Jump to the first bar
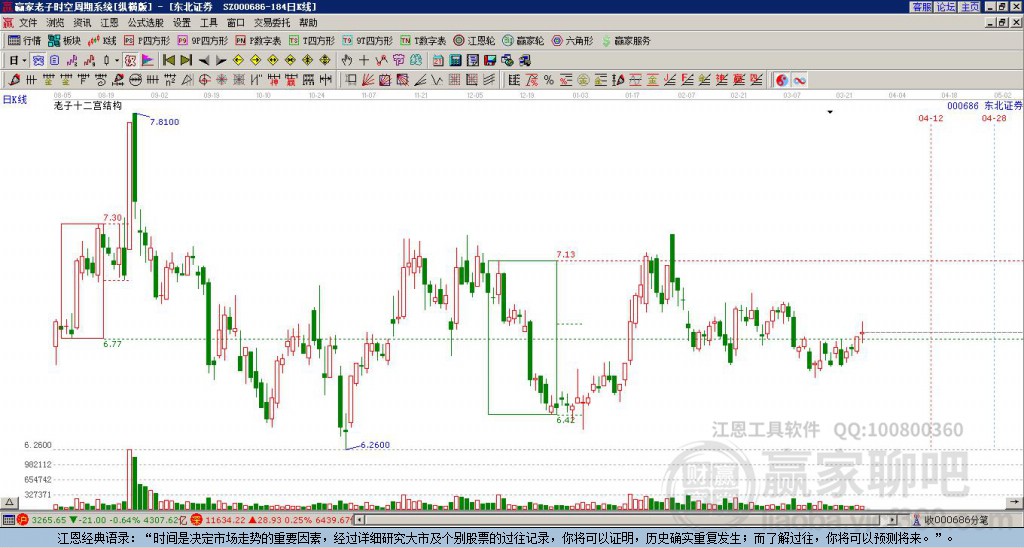The height and width of the screenshot is (548, 1024). point(168,60)
